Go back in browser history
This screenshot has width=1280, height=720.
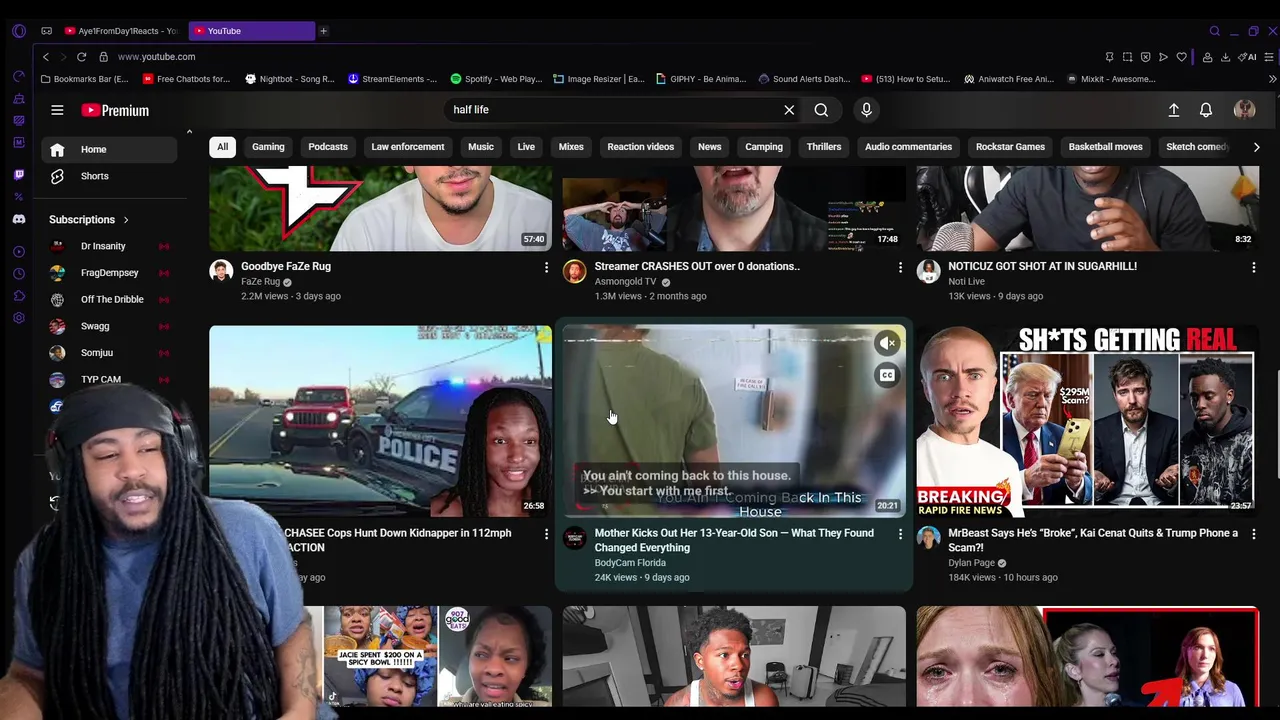(x=46, y=57)
